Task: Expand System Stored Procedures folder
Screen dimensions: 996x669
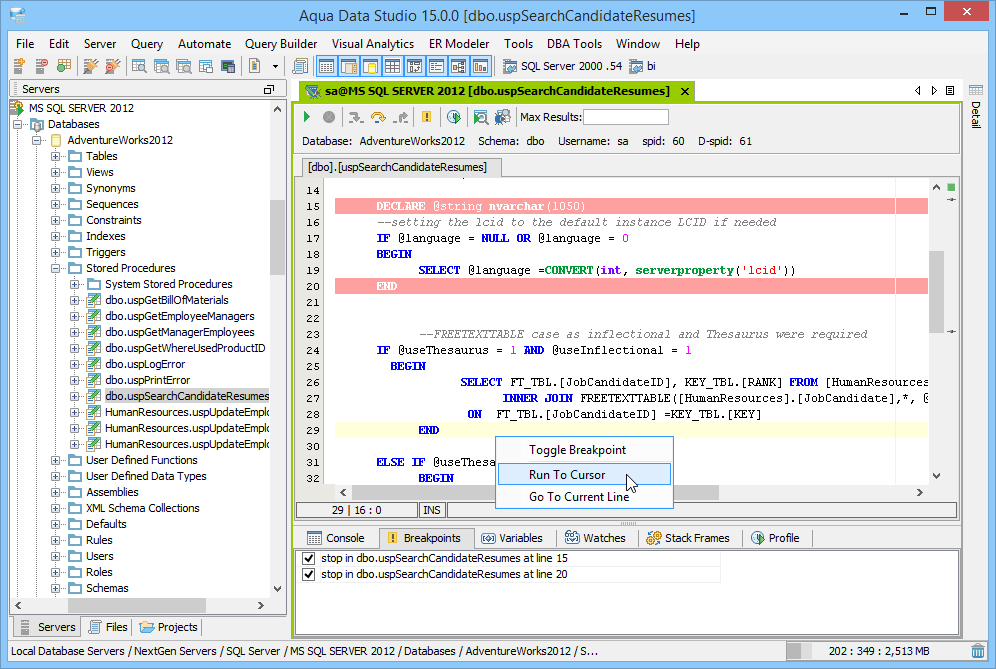Action: click(74, 285)
